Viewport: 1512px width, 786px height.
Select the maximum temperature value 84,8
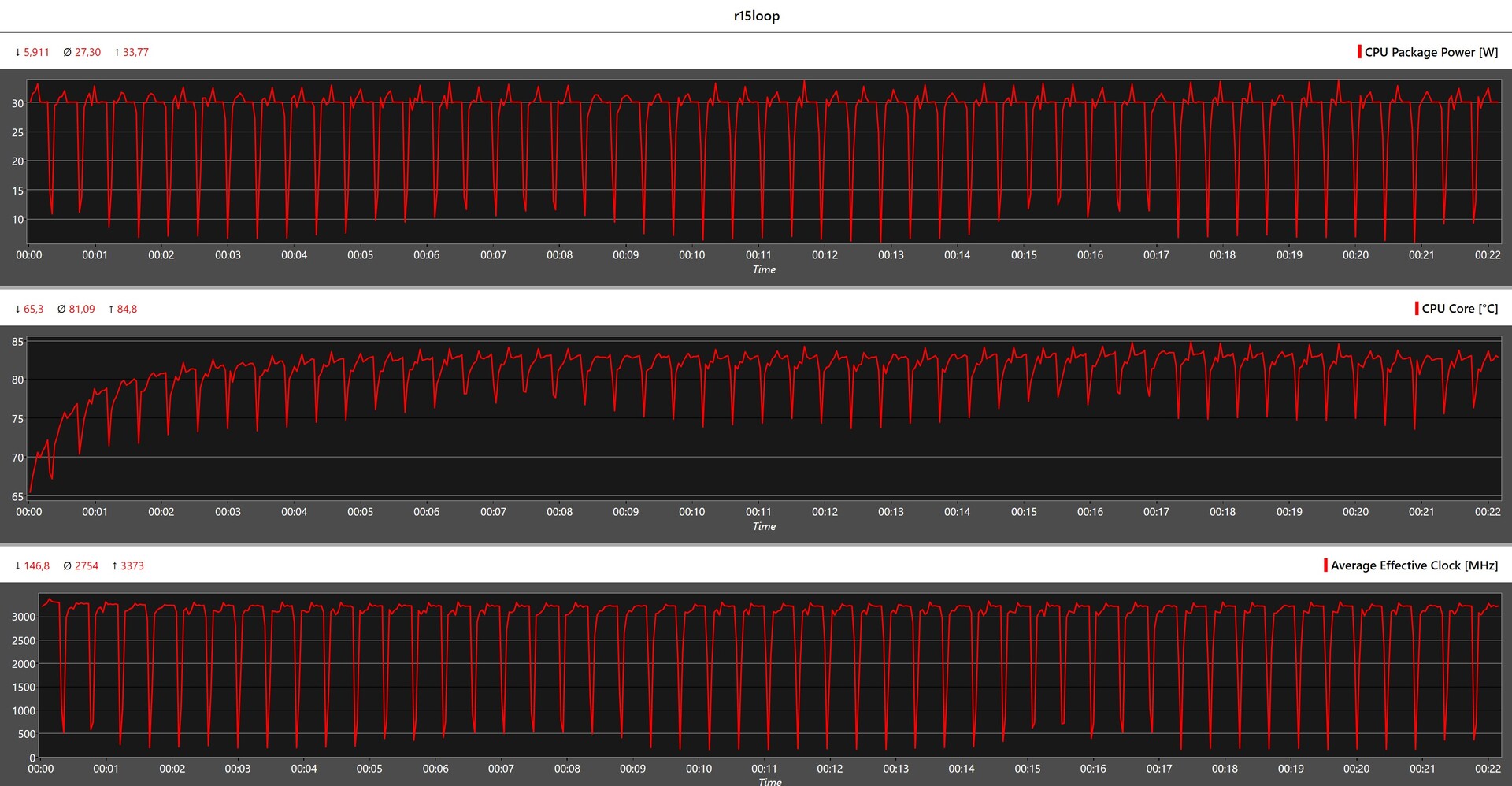tap(127, 309)
